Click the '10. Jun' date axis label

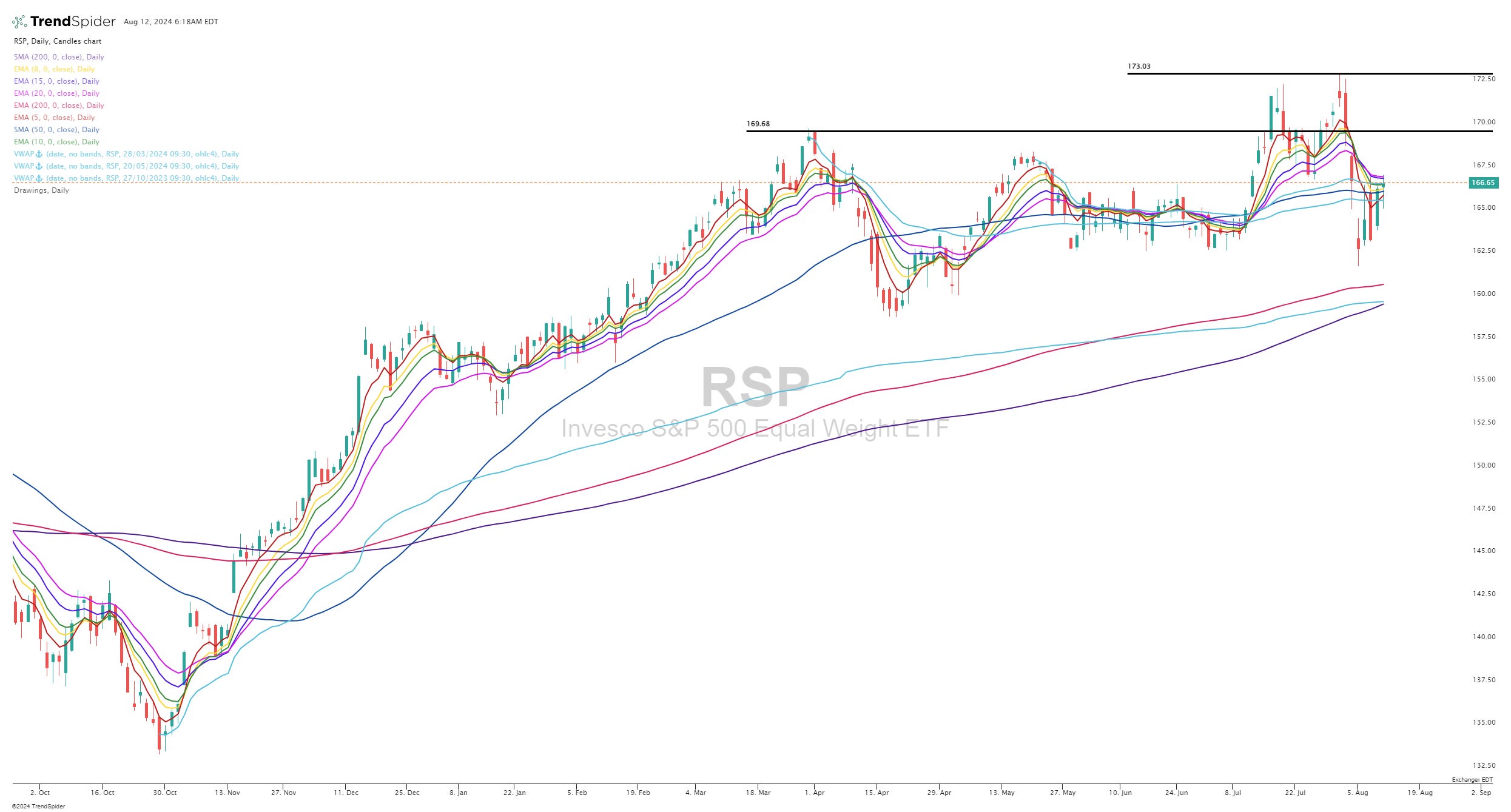[x=1120, y=793]
